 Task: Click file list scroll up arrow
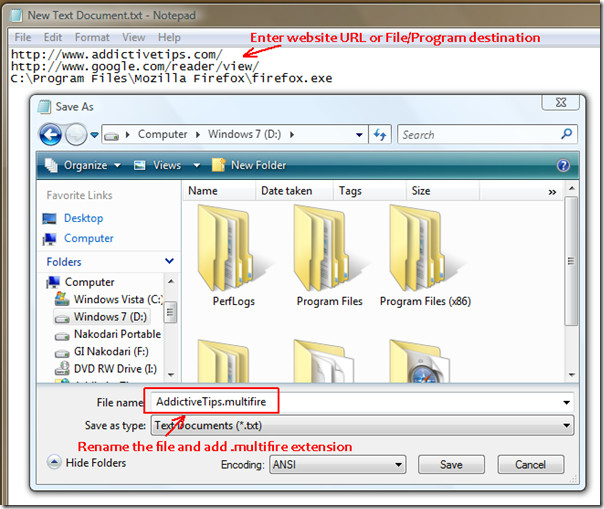[572, 188]
